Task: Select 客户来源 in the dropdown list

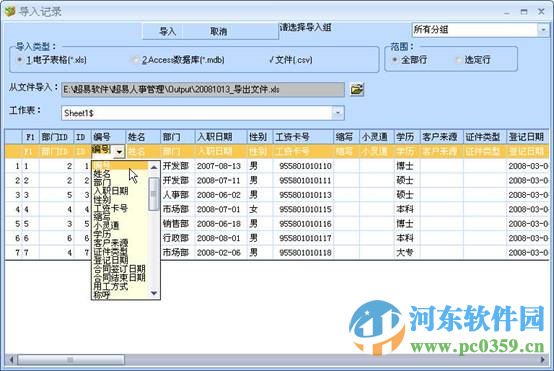Action: (111, 243)
